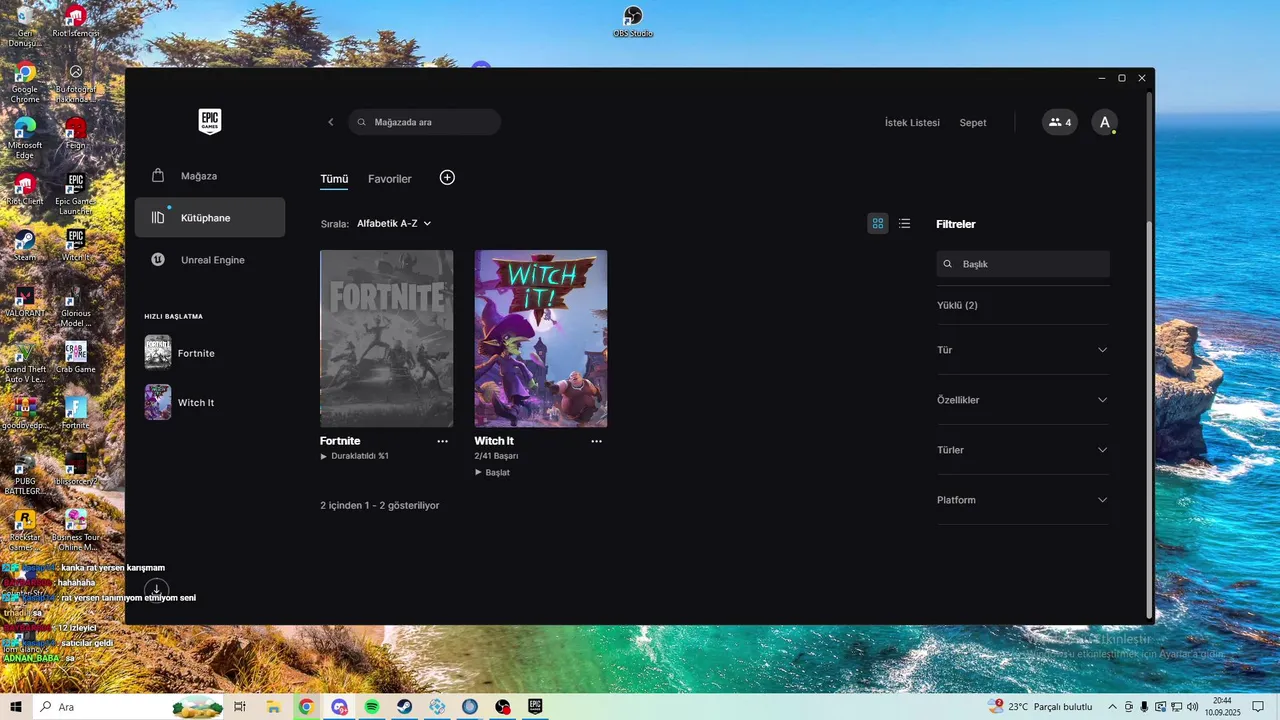Open the Unreal Engine section
1280x720 pixels.
[x=210, y=260]
